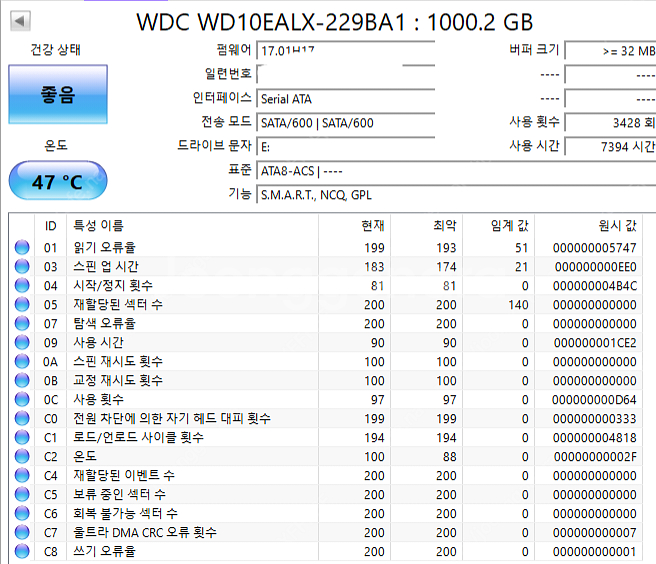
Task: Select the 울트라 DMA CRC 오류 횟수 name
Action: [145, 532]
